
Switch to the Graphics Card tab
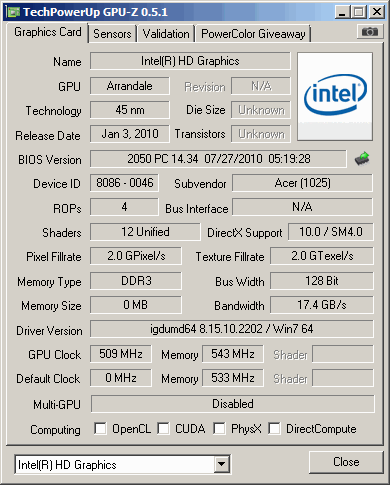point(48,32)
